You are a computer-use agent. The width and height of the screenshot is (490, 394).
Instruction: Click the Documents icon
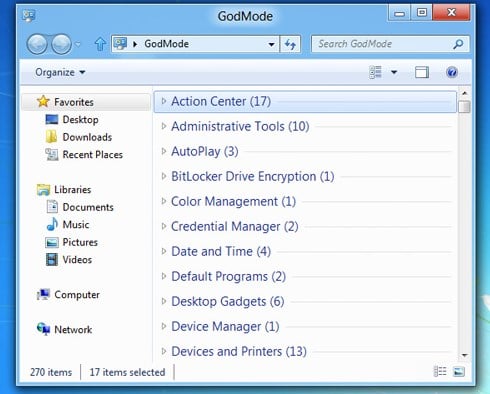[x=52, y=207]
